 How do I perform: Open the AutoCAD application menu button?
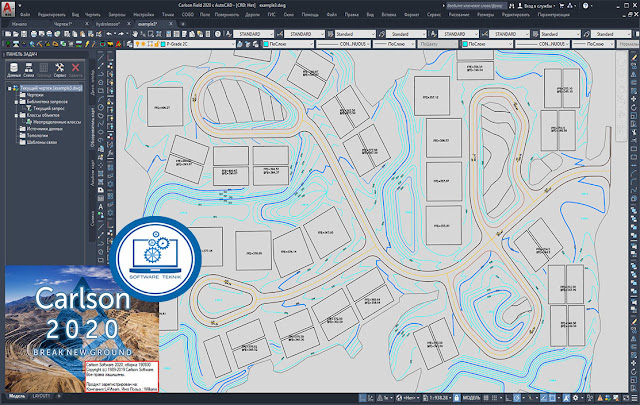[8, 8]
